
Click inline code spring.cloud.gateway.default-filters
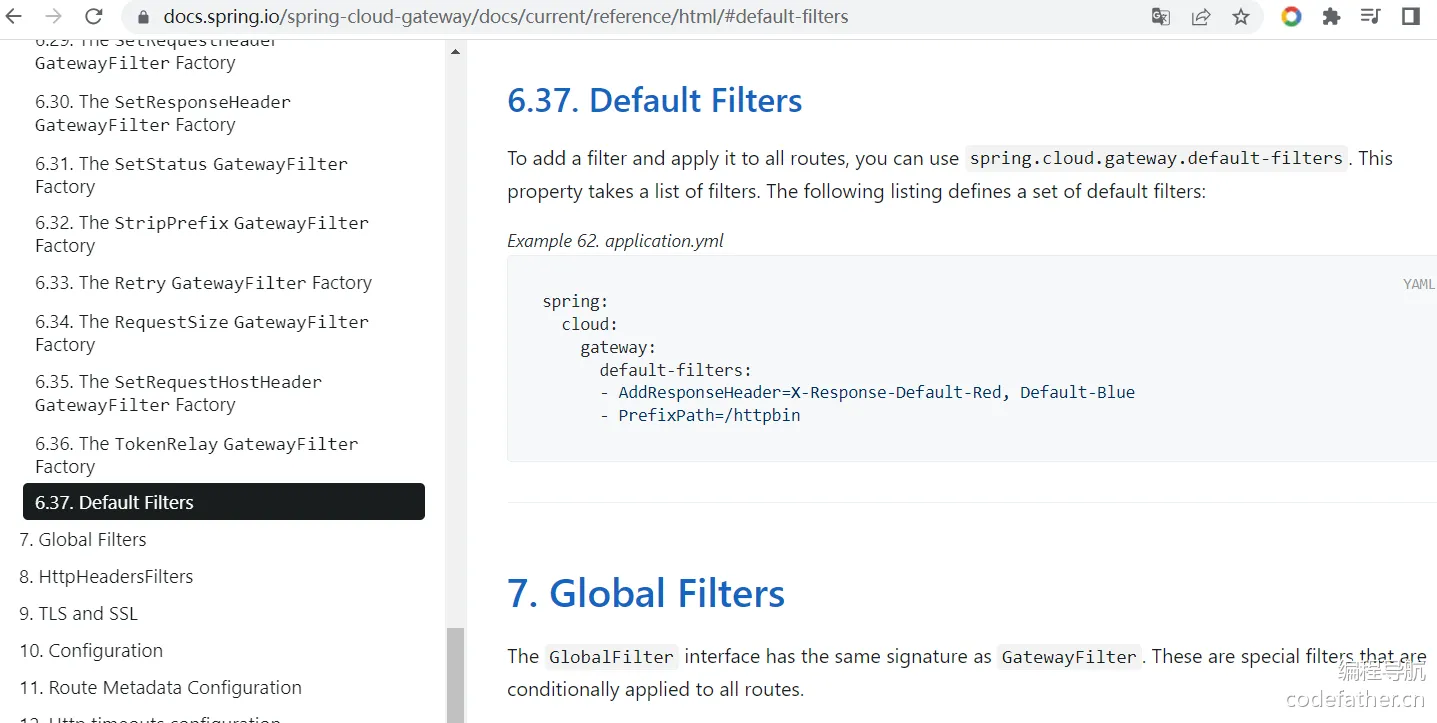(x=1156, y=158)
